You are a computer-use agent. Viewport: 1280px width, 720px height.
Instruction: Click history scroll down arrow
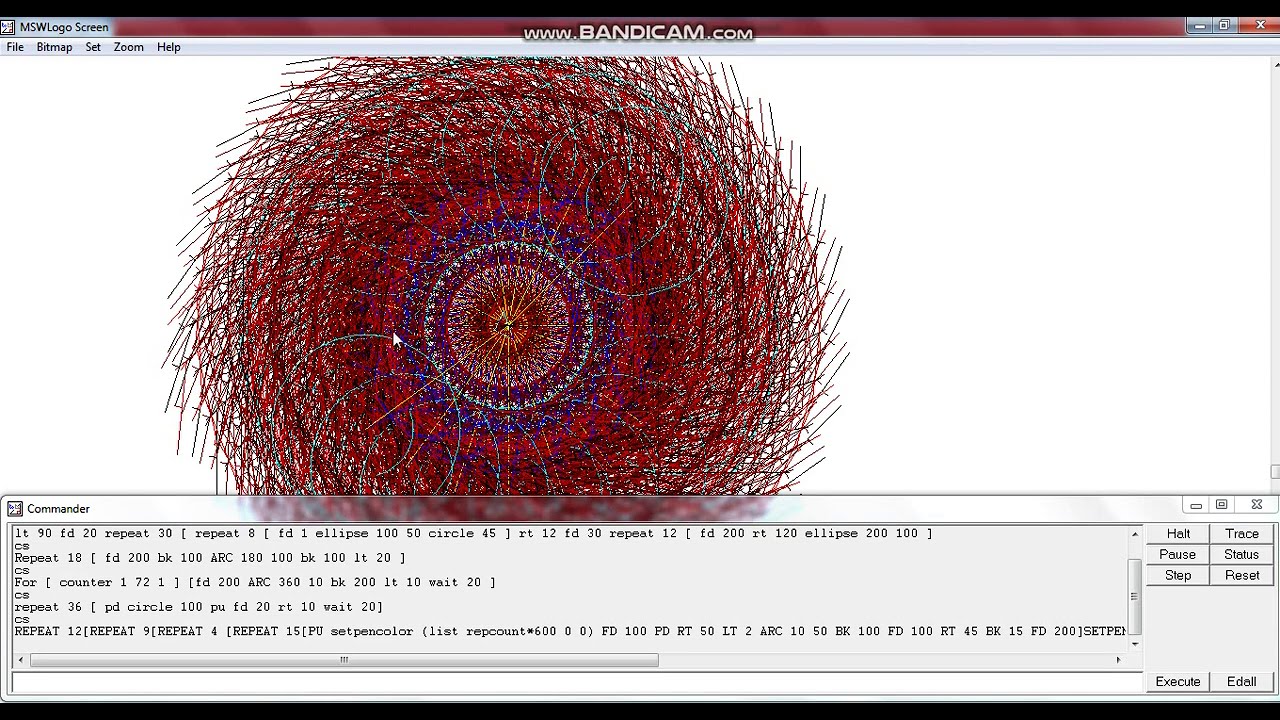(1134, 644)
